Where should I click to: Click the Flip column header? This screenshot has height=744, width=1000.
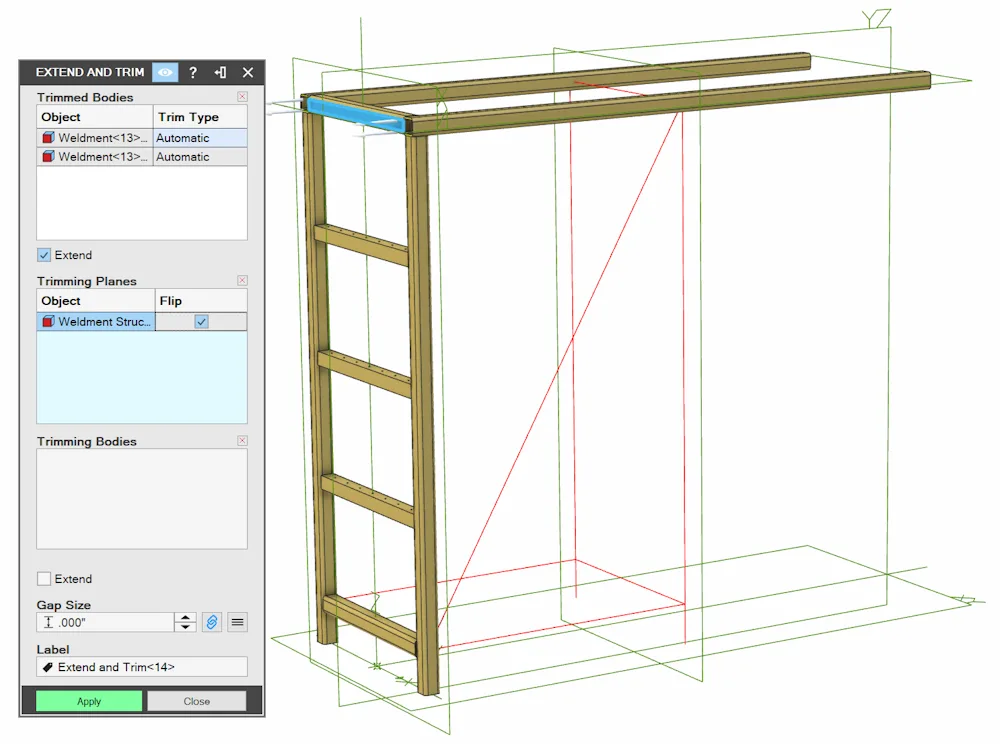tap(201, 301)
